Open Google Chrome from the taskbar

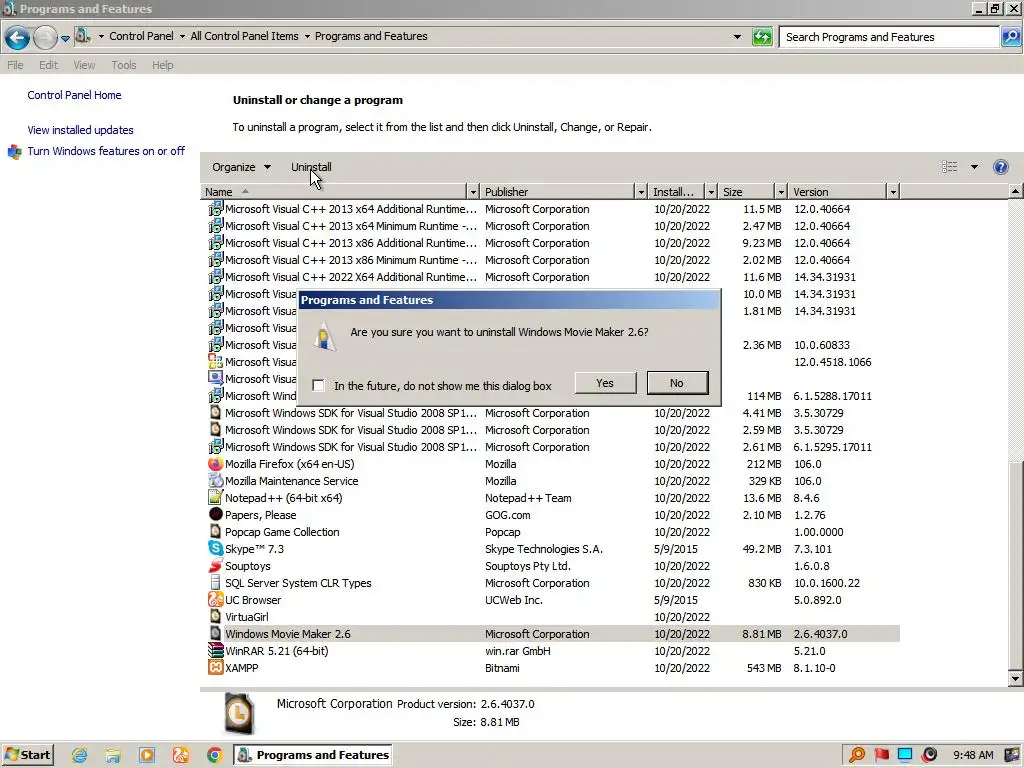pyautogui.click(x=214, y=755)
